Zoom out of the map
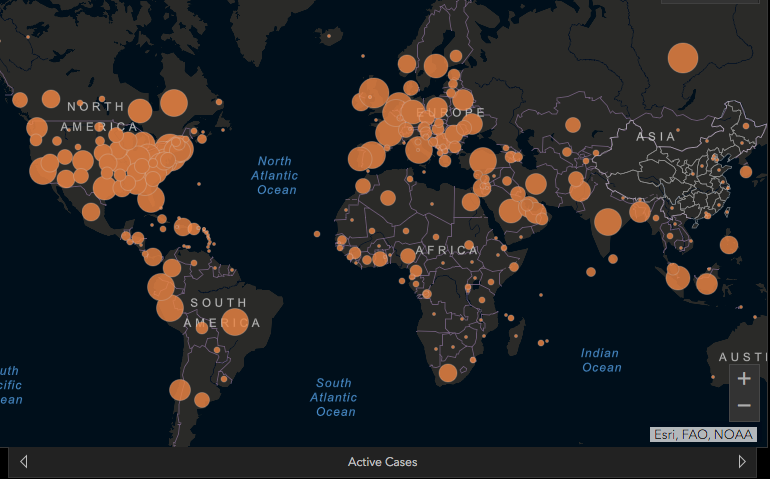The image size is (770, 479). click(x=744, y=406)
